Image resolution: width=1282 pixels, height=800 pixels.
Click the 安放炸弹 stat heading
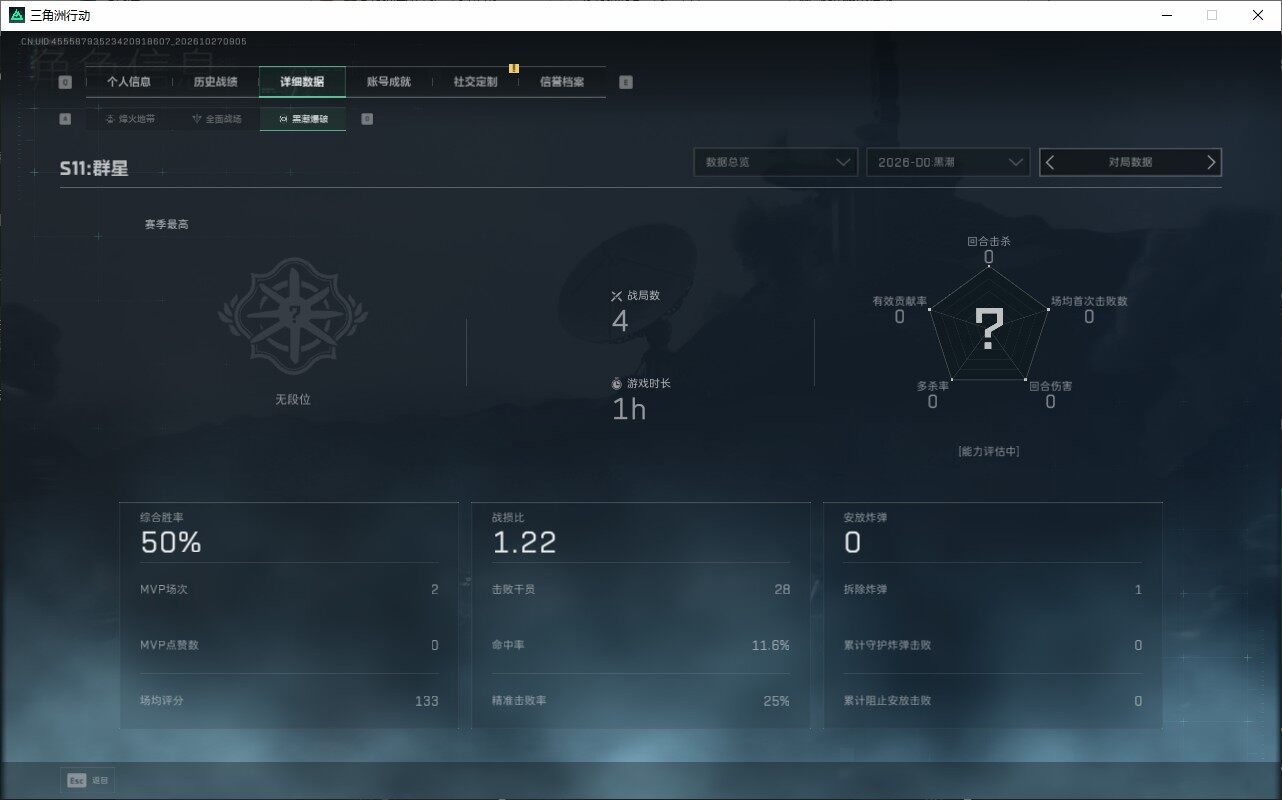(866, 518)
